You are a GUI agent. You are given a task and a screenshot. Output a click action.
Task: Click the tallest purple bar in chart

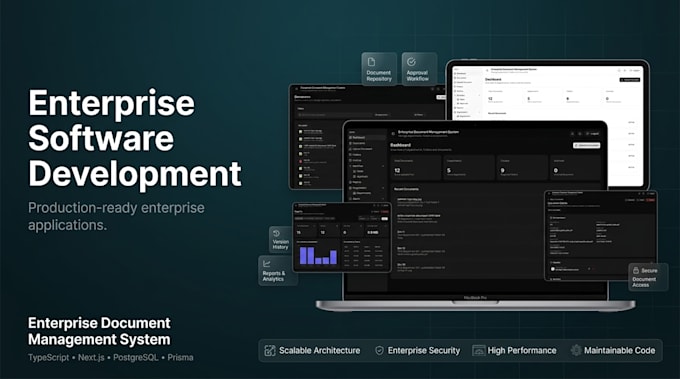coord(304,255)
